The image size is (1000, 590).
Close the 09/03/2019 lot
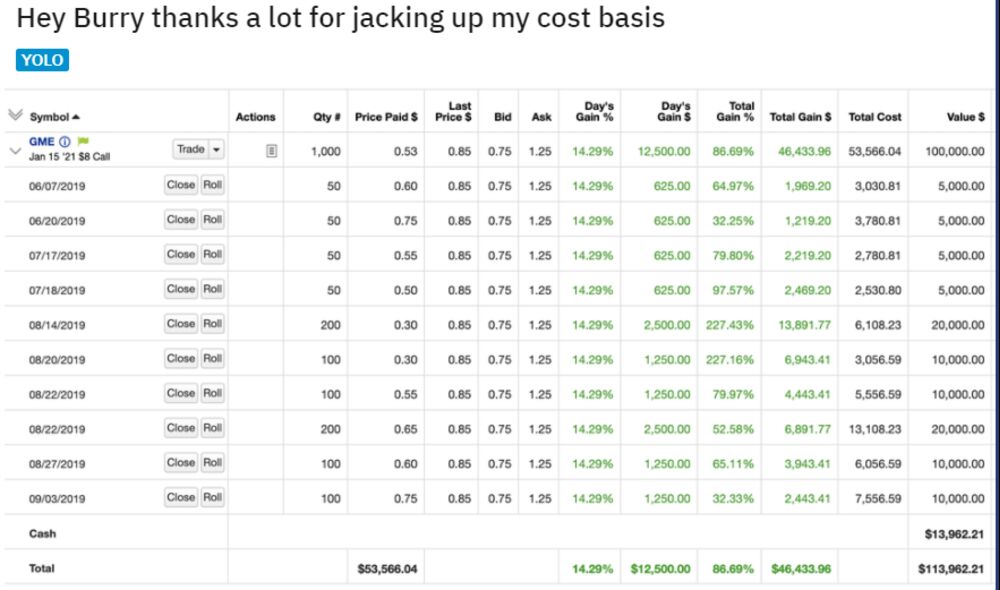pos(180,497)
